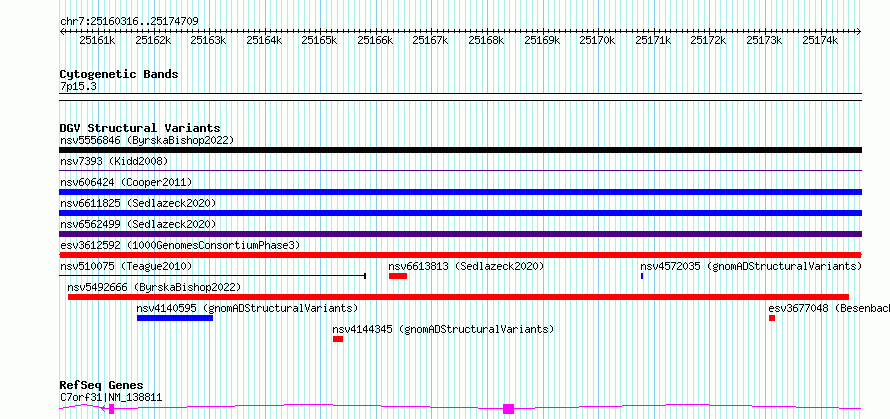890x419 pixels.
Task: Click the thin black nsv510075 variant line
Action: point(212,276)
